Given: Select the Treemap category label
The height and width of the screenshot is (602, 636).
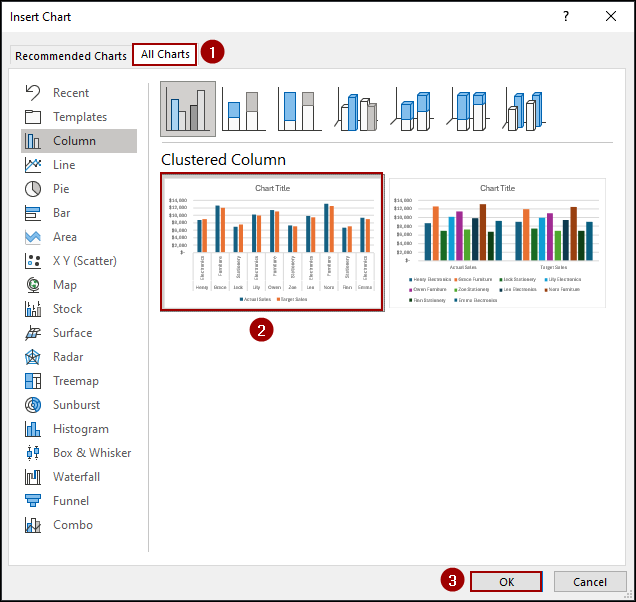Looking at the screenshot, I should pyautogui.click(x=76, y=381).
